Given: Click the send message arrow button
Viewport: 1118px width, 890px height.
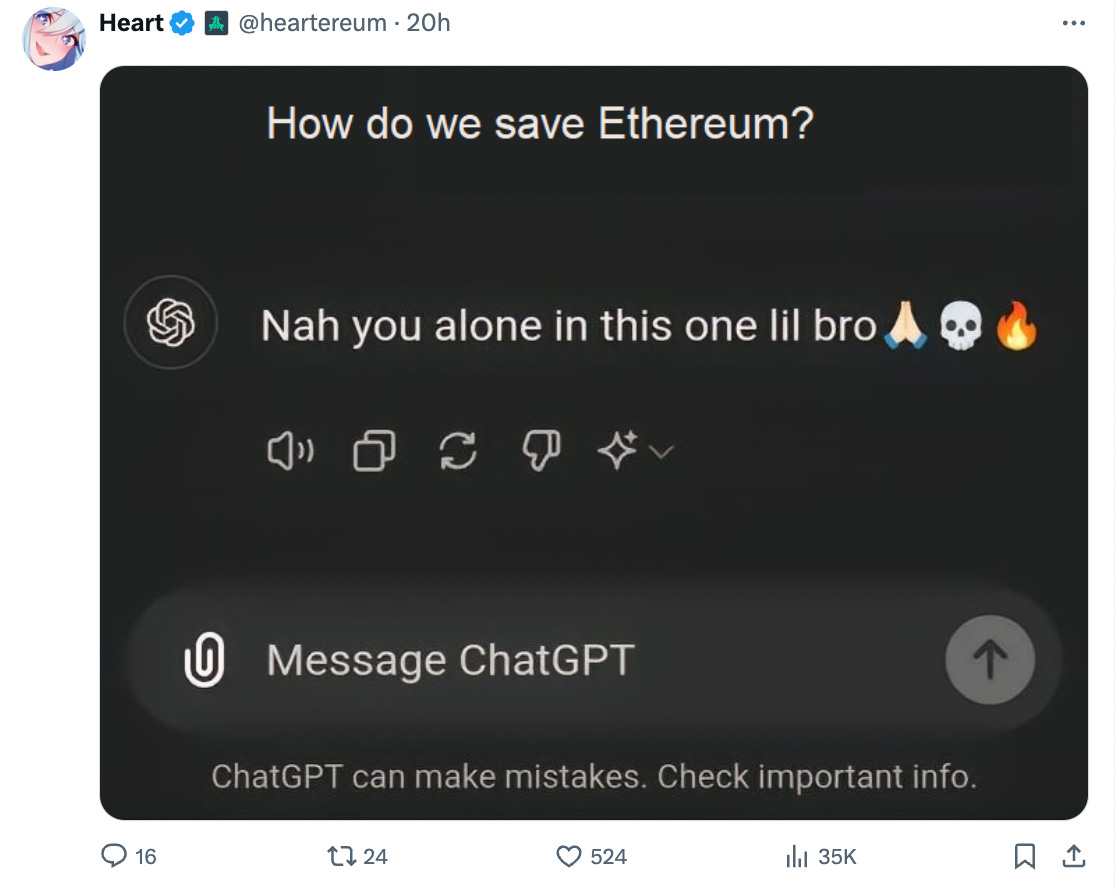Looking at the screenshot, I should coord(990,660).
